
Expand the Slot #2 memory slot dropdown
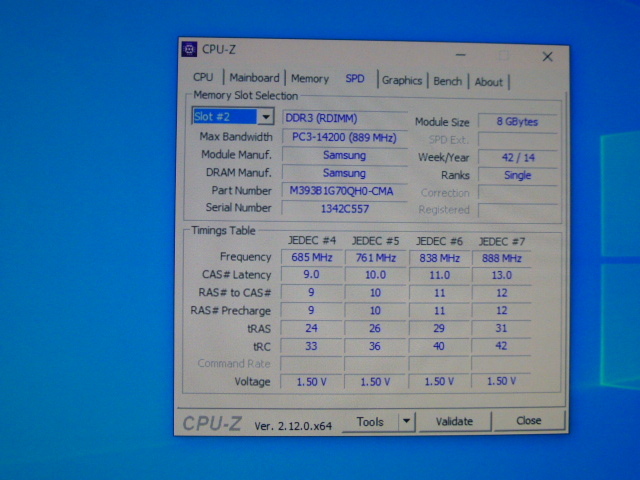[266, 117]
